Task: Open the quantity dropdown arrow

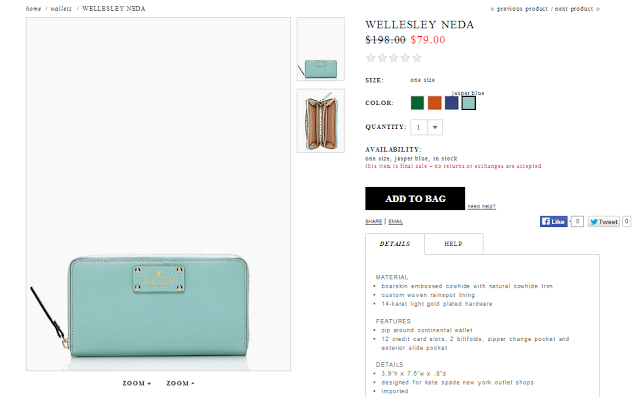Action: point(435,127)
